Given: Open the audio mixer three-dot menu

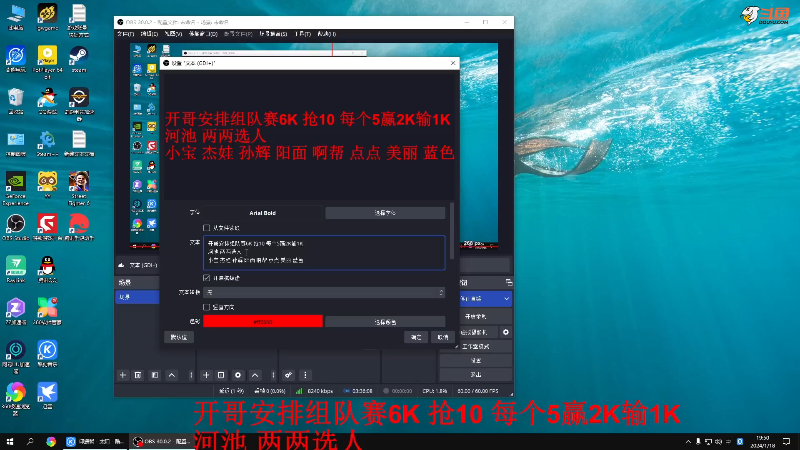Looking at the screenshot, I should (305, 375).
